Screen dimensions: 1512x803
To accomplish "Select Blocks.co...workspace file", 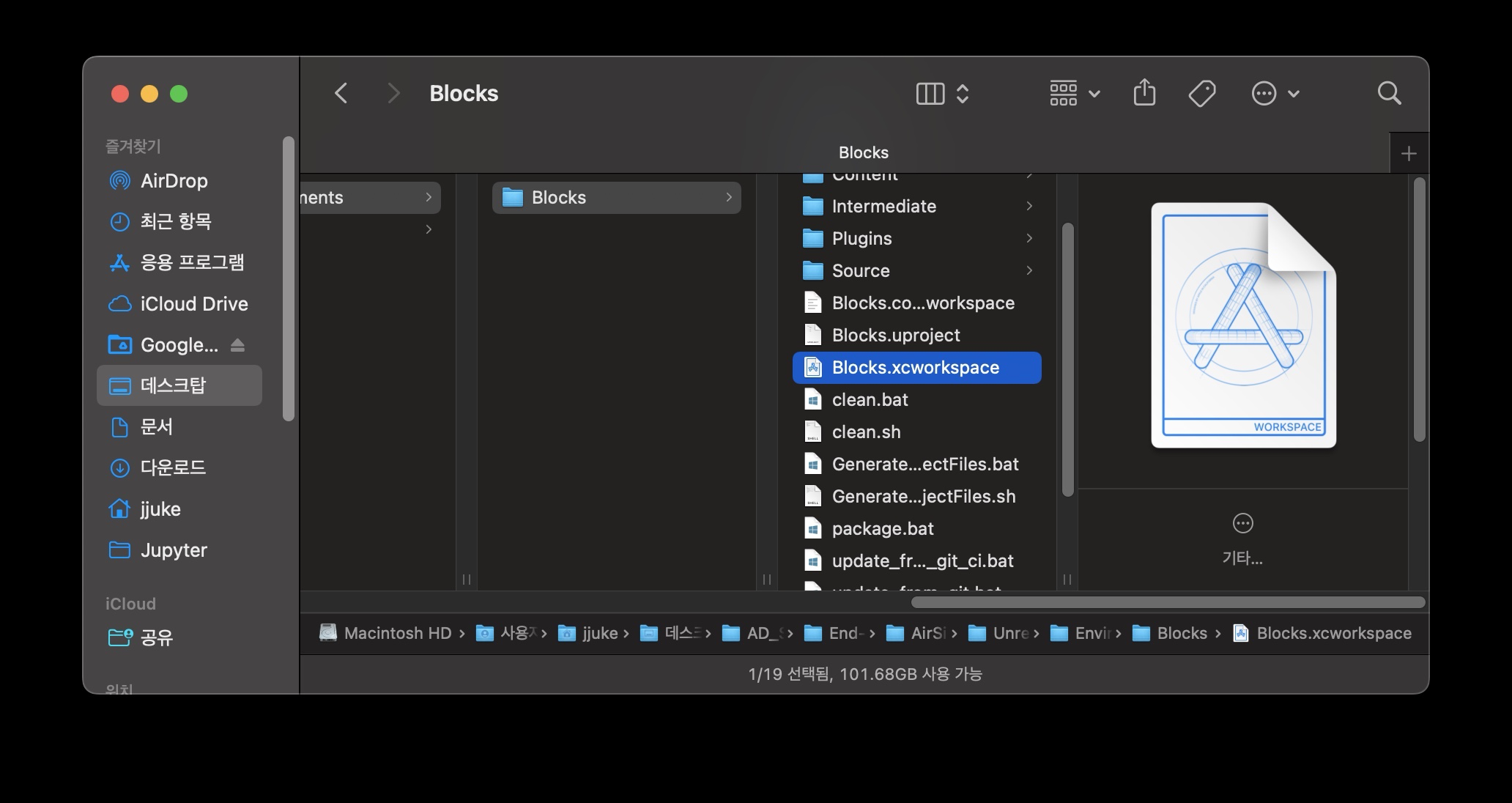I will click(x=916, y=303).
